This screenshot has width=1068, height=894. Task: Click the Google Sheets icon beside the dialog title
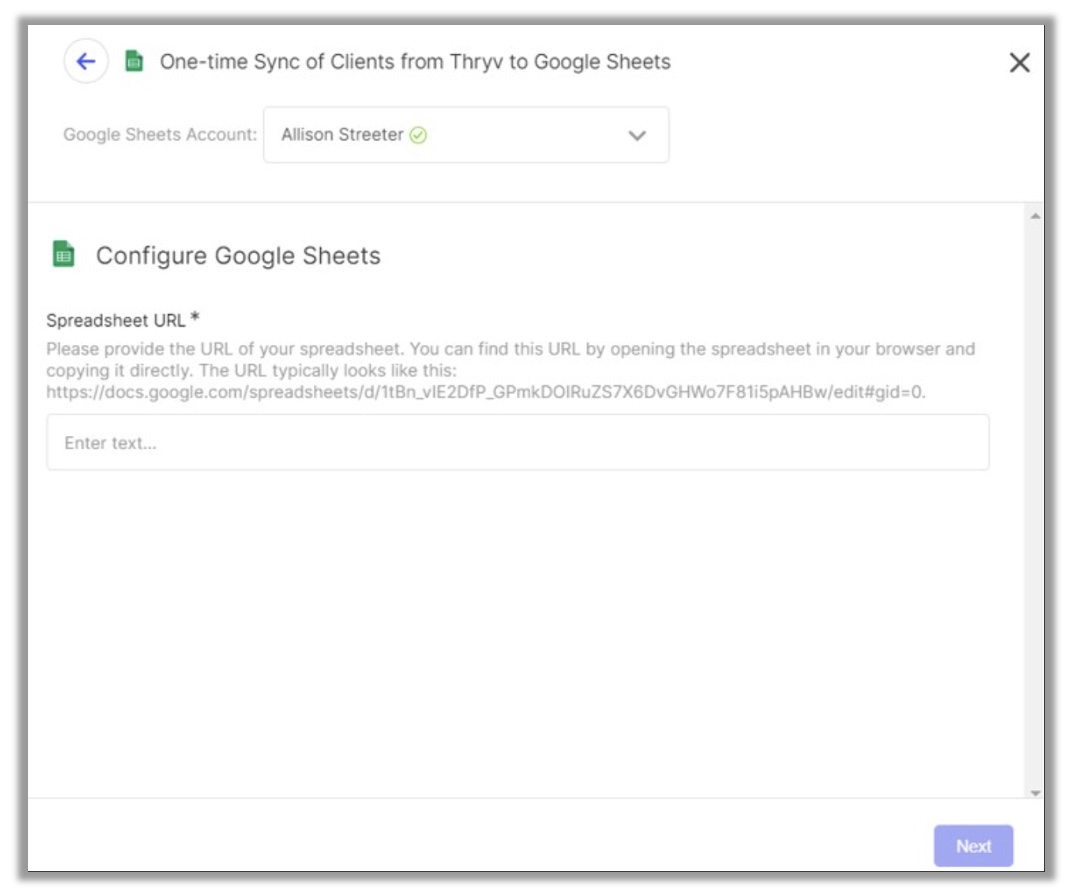coord(134,61)
